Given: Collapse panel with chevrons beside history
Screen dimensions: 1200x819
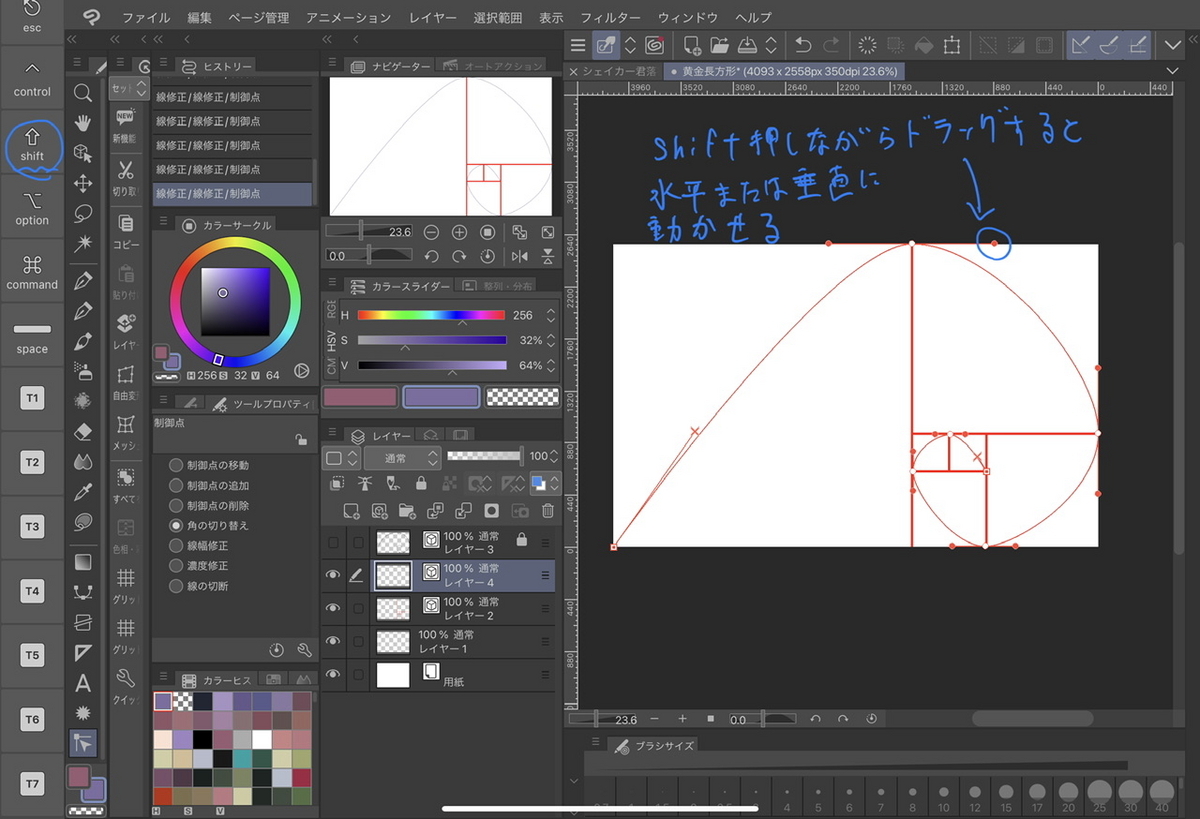Looking at the screenshot, I should (x=160, y=39).
